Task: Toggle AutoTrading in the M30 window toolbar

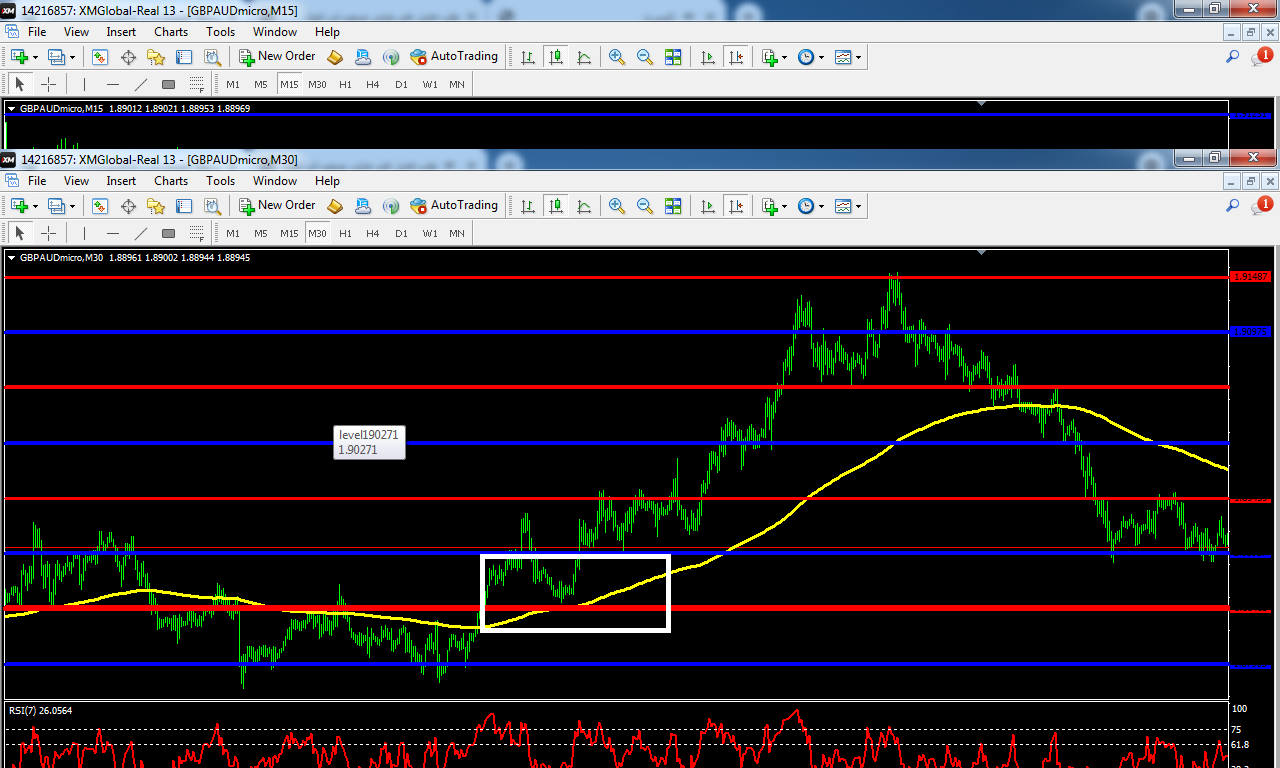Action: click(453, 206)
